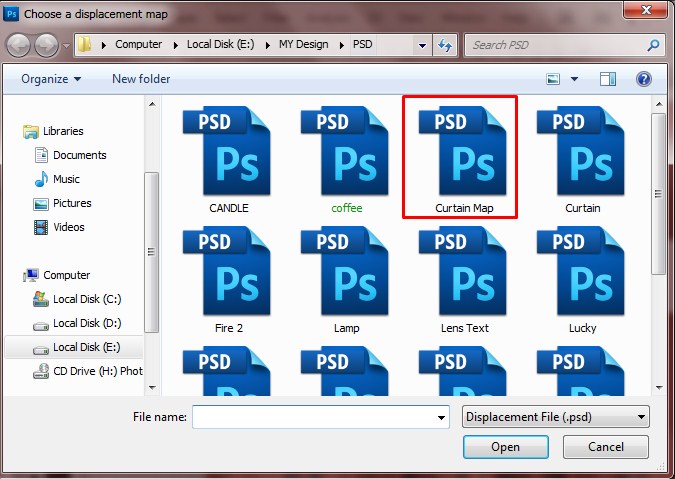Select the Curtain Map PSD file icon
This screenshot has width=675, height=479.
click(463, 151)
